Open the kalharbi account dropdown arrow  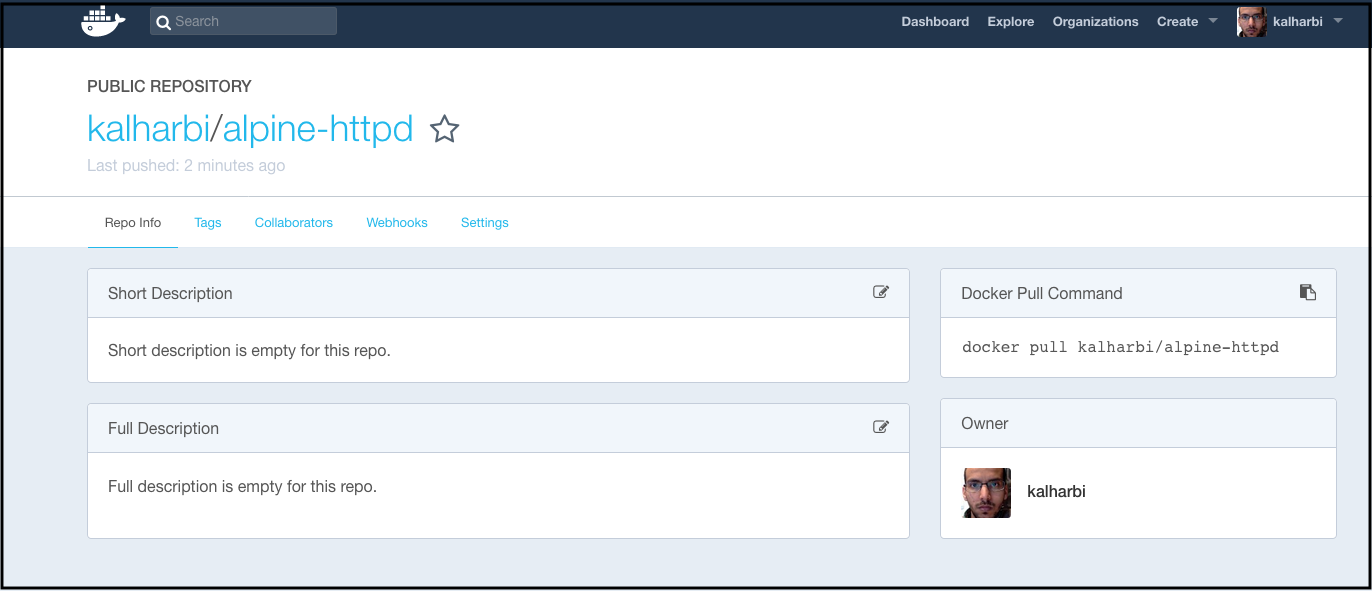tap(1338, 21)
